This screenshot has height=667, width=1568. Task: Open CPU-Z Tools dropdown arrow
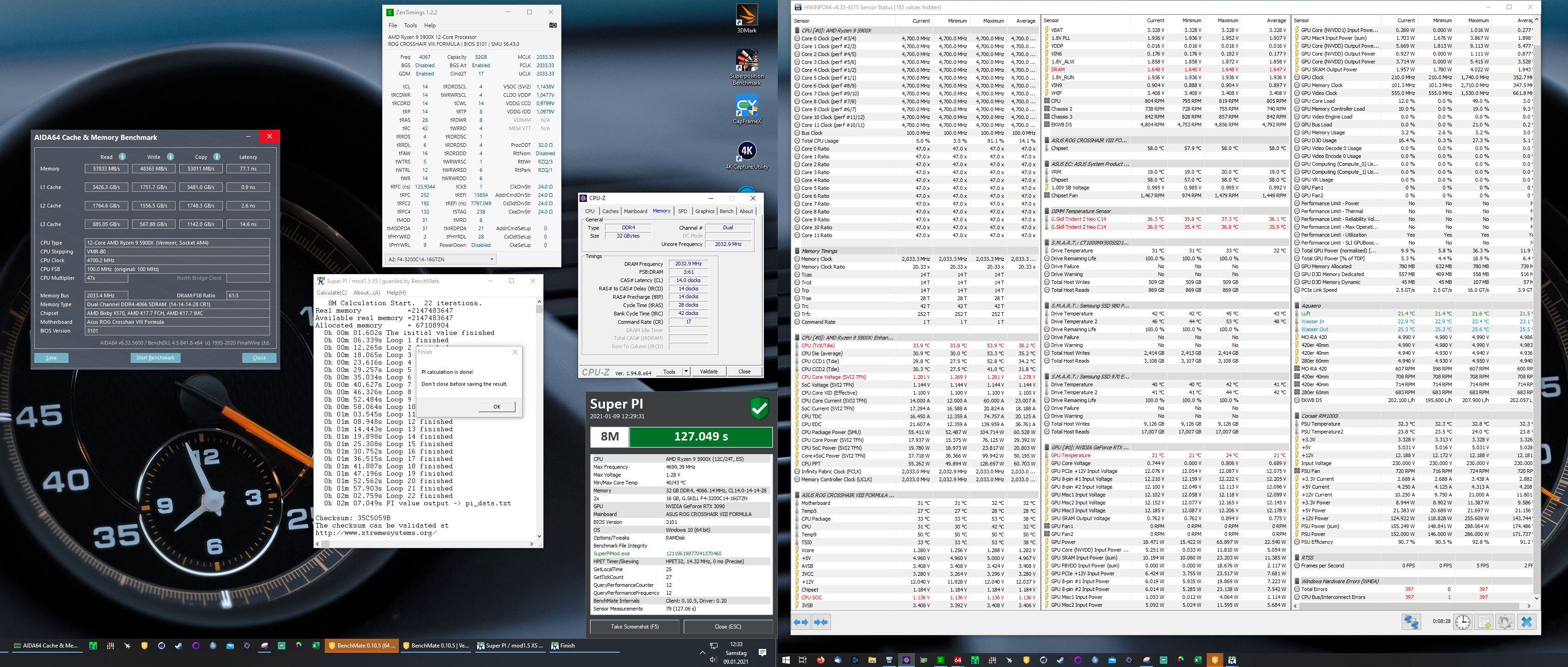(686, 371)
